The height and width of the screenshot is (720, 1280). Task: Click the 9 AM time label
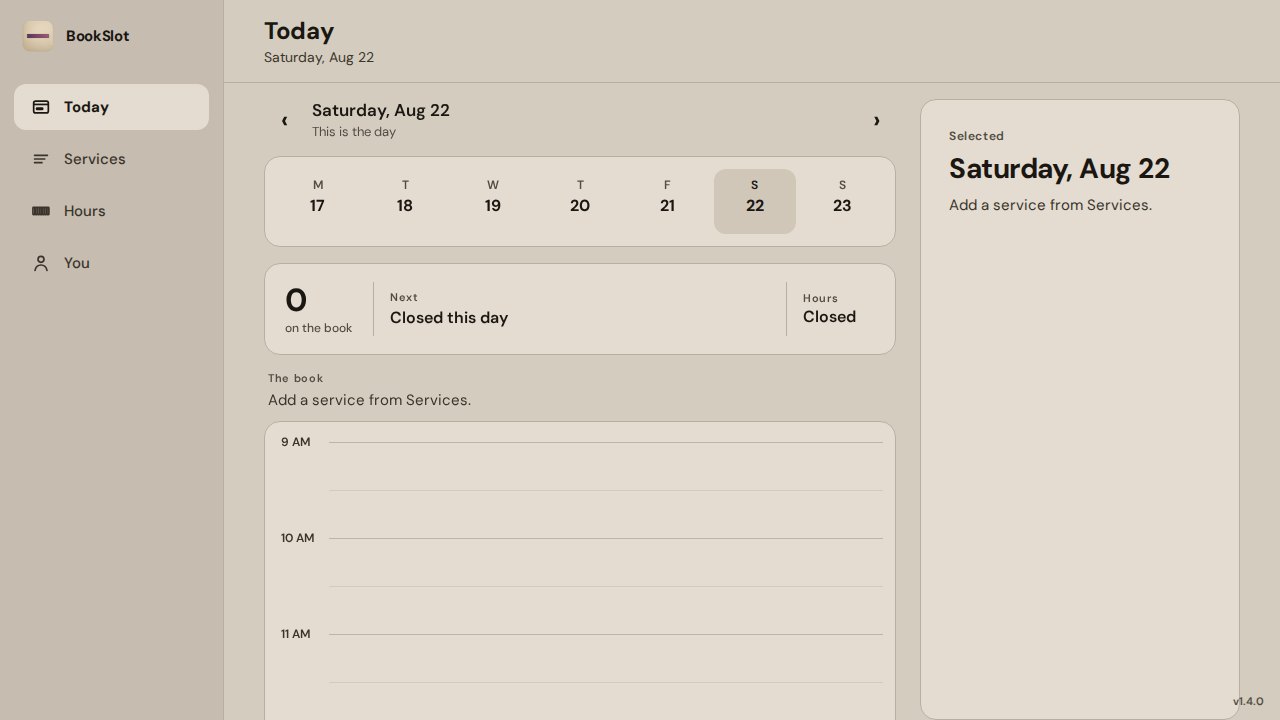pyautogui.click(x=295, y=442)
